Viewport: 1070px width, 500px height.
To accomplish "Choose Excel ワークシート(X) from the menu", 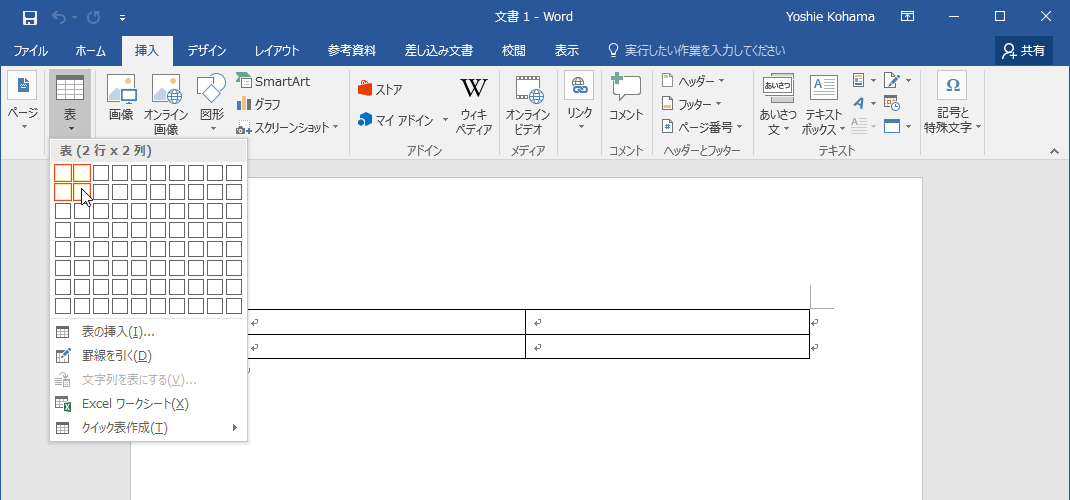I will [x=149, y=404].
